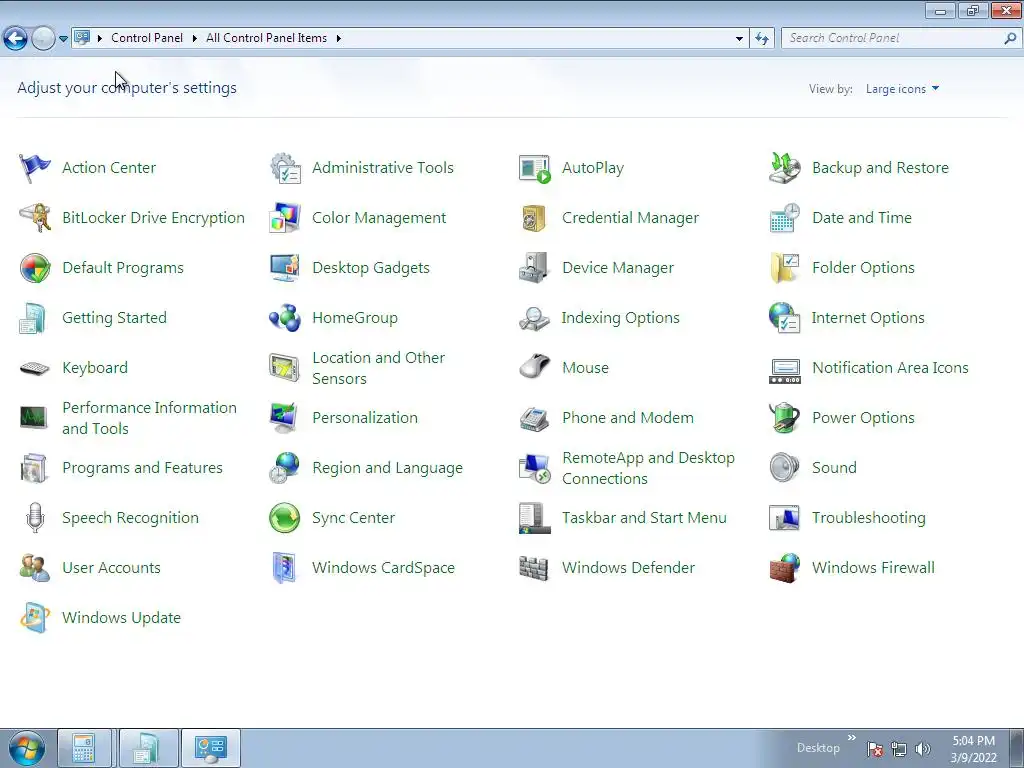Open the Keyboard icon

(x=35, y=368)
